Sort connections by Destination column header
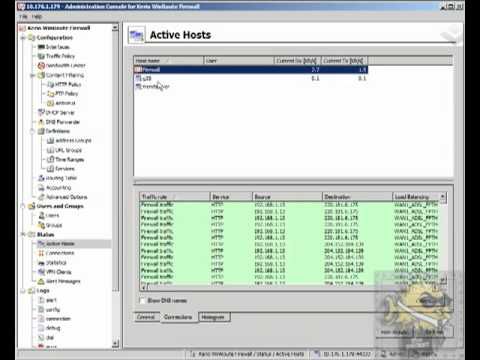The image size is (480, 360). click(x=357, y=197)
